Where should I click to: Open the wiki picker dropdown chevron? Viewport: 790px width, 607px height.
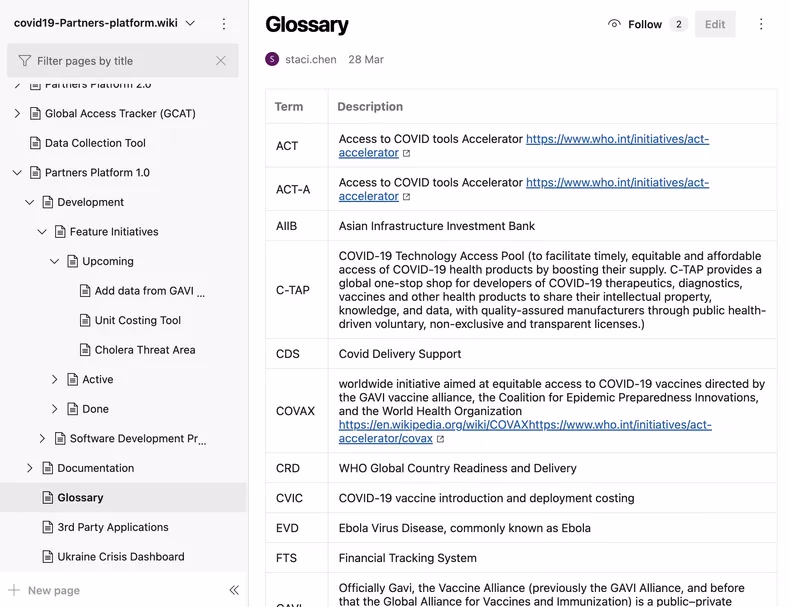tap(190, 23)
